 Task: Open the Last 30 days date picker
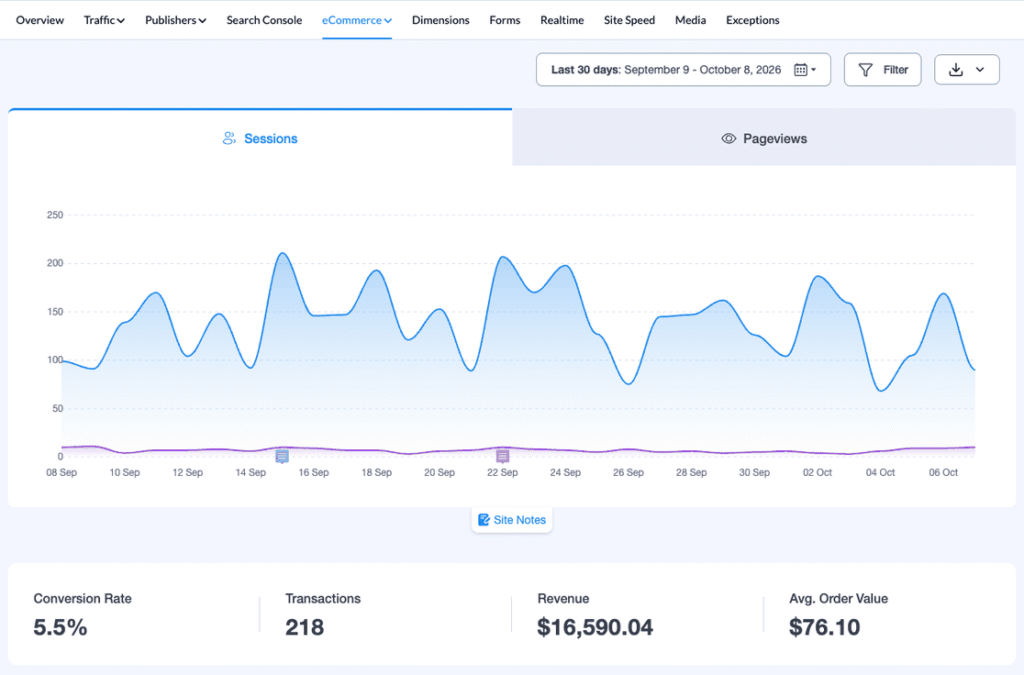[x=683, y=70]
